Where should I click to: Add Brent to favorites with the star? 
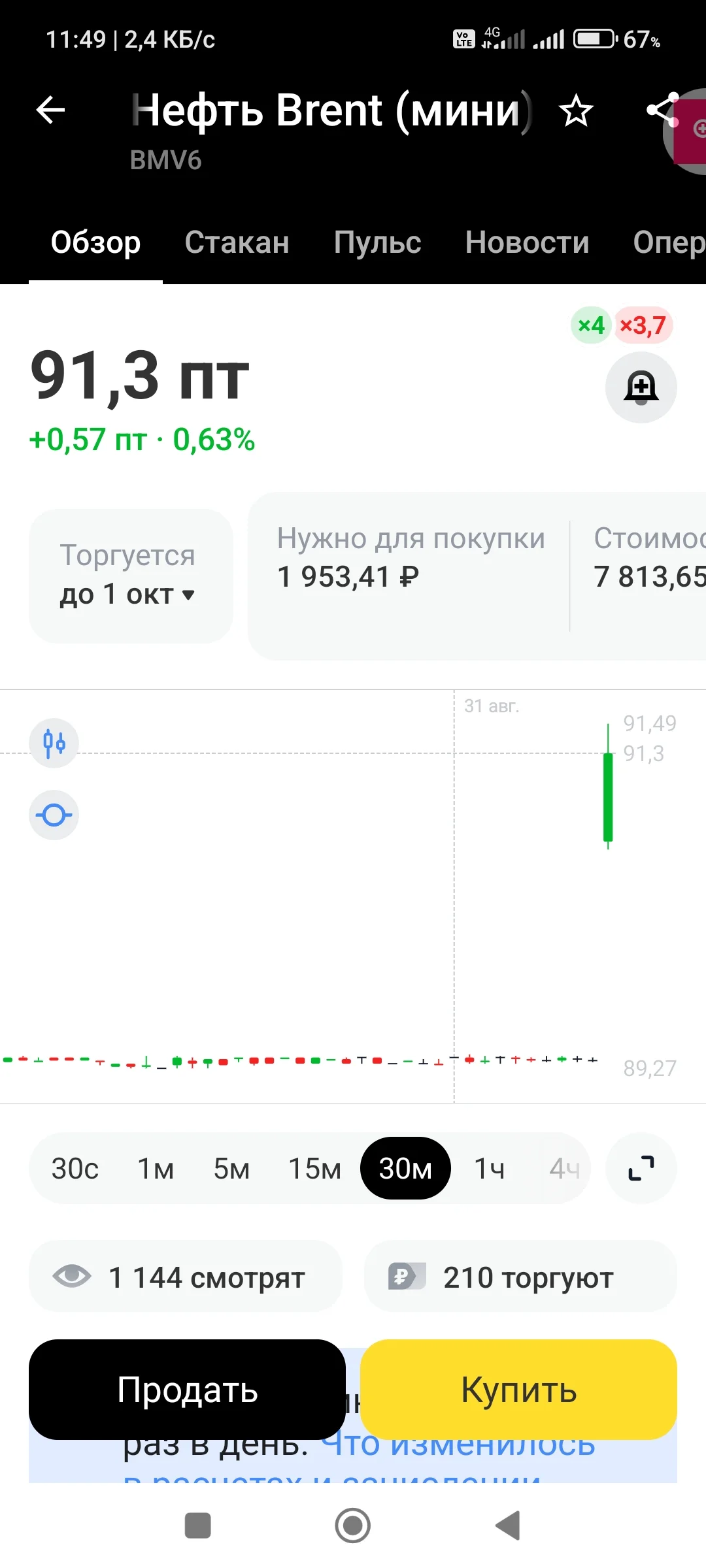click(576, 110)
